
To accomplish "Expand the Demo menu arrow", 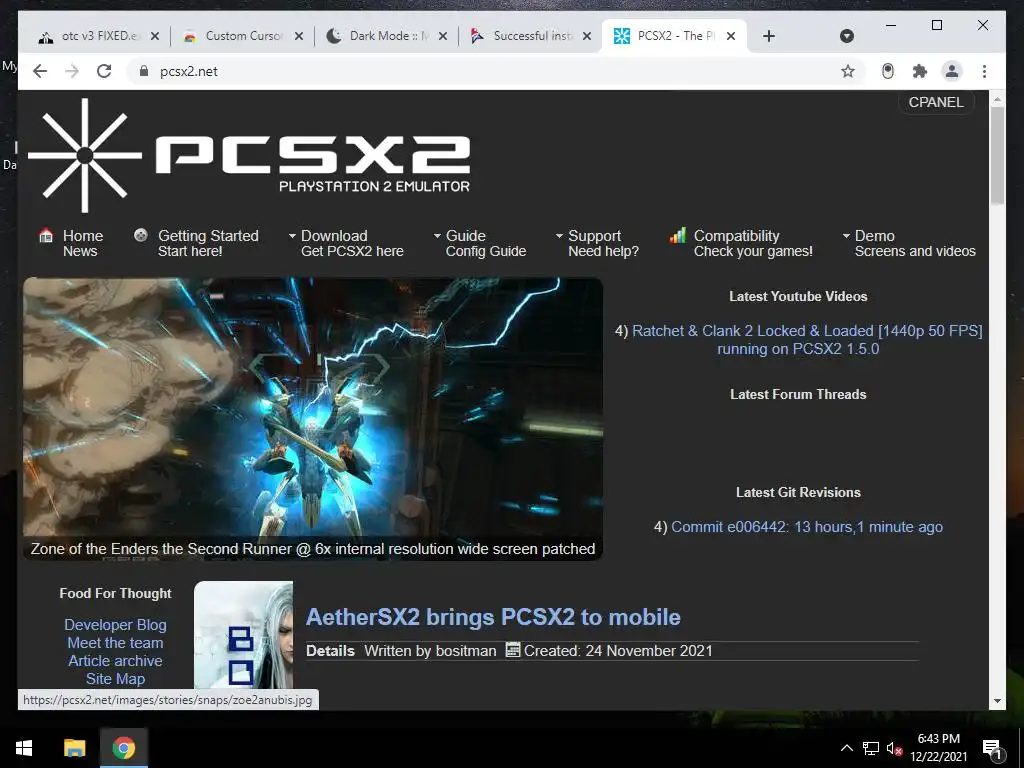I will tap(846, 236).
